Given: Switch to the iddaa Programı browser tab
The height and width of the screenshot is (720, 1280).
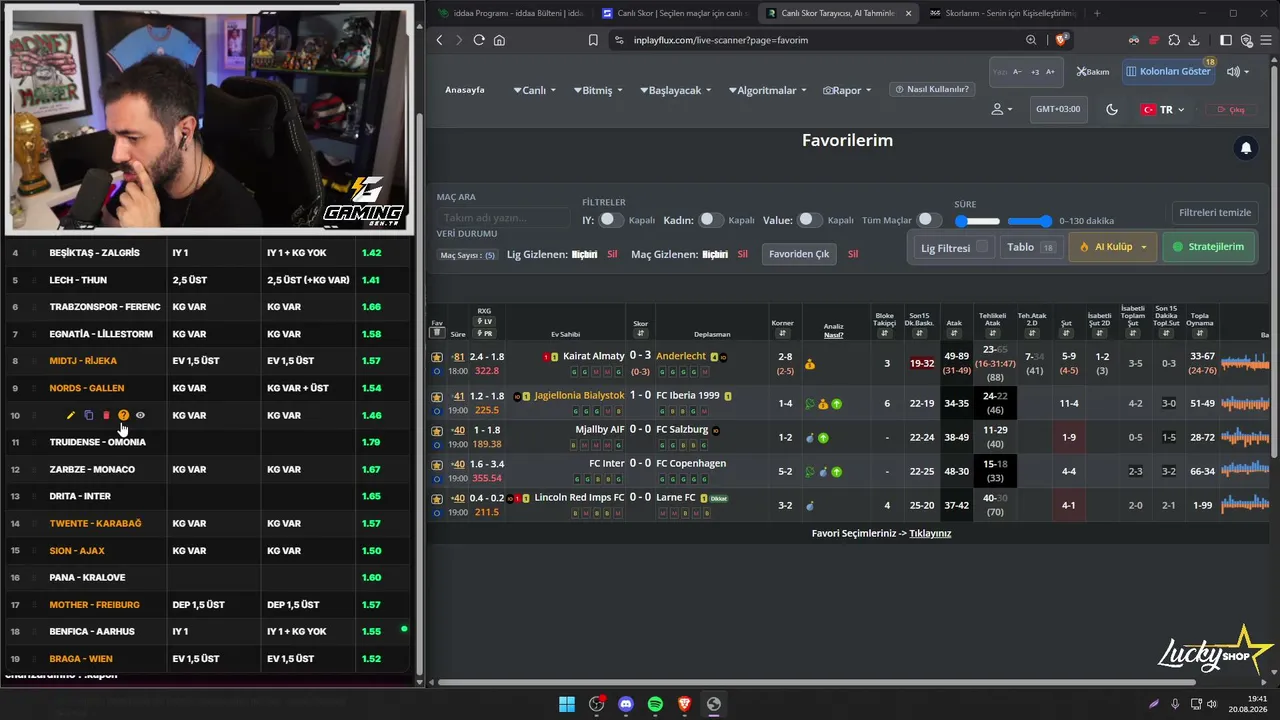Looking at the screenshot, I should [511, 13].
